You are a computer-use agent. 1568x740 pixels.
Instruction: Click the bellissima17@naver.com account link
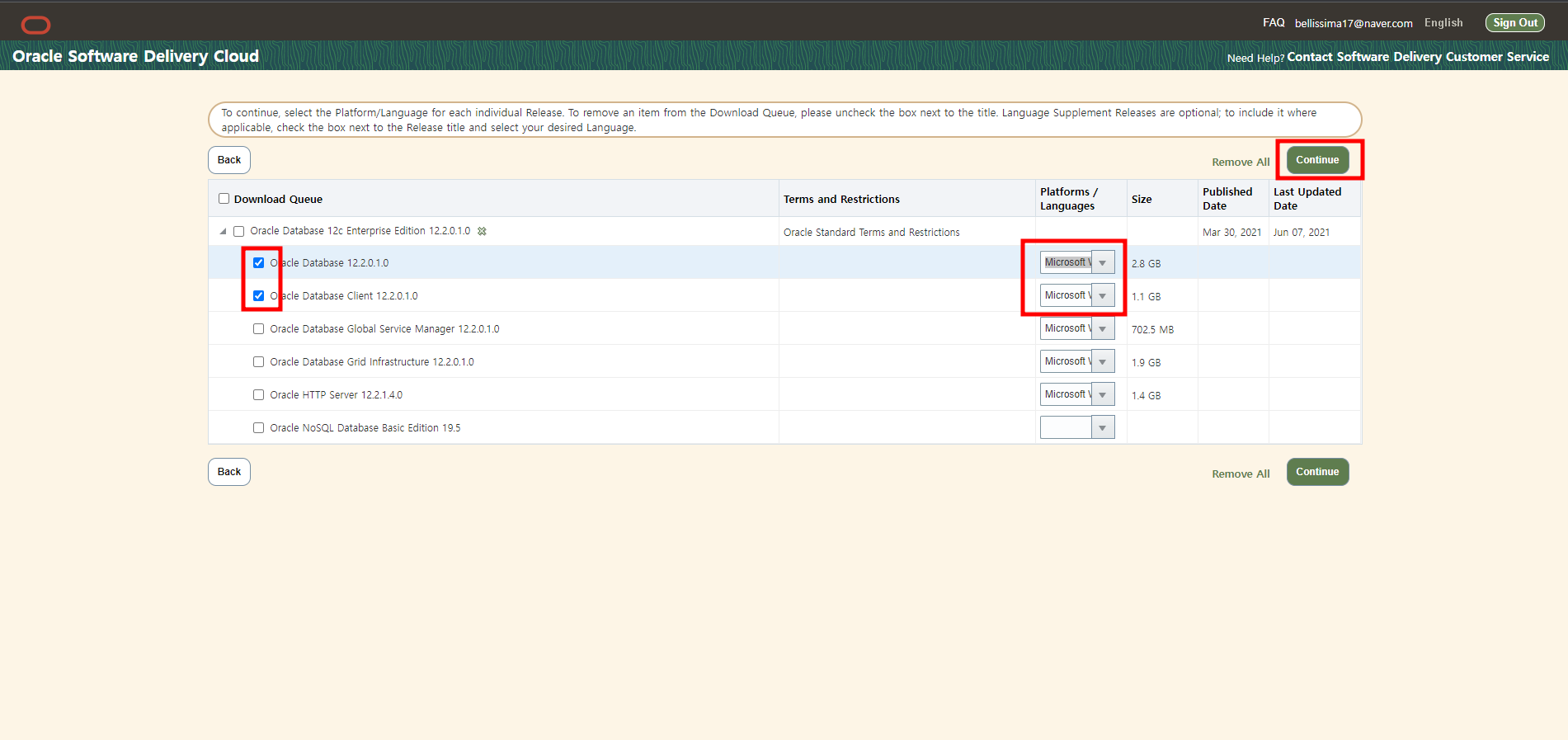click(x=1354, y=24)
